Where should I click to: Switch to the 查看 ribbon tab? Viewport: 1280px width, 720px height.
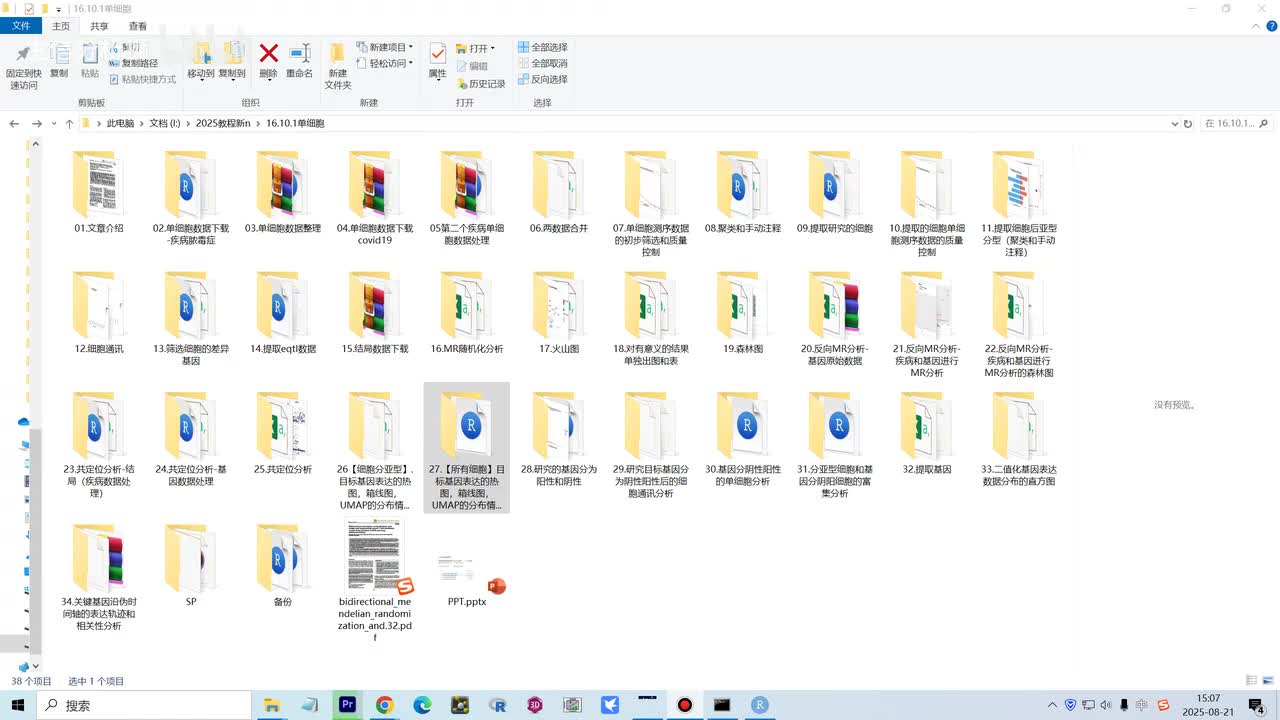click(x=138, y=26)
